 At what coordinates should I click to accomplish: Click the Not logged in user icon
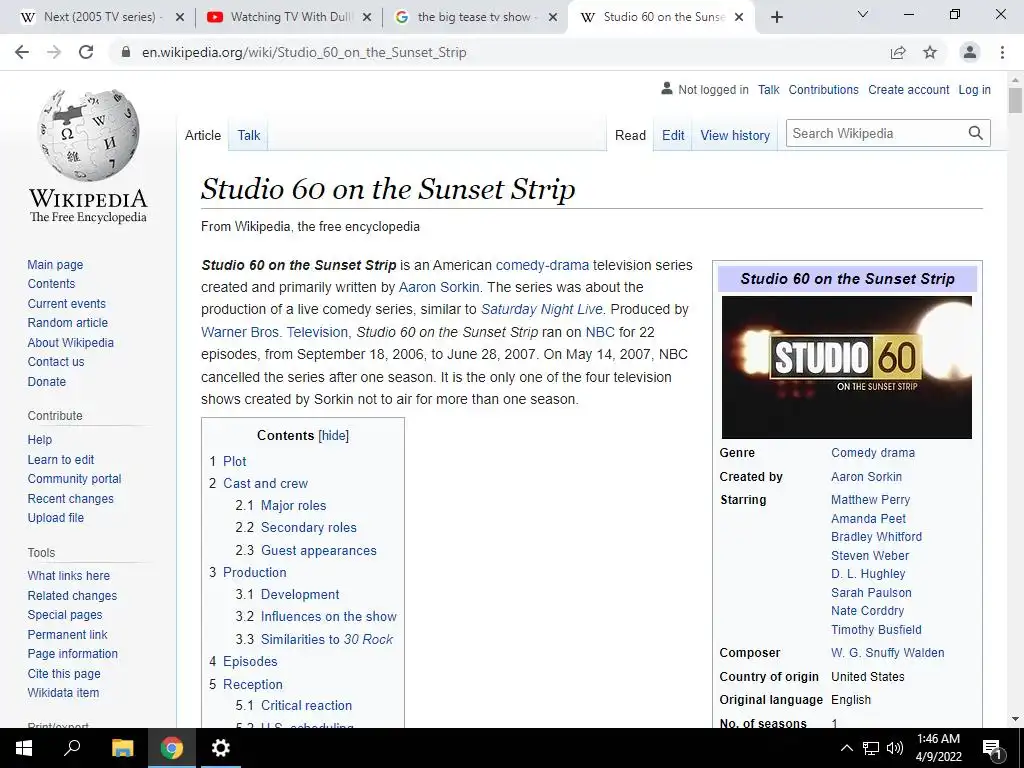667,88
